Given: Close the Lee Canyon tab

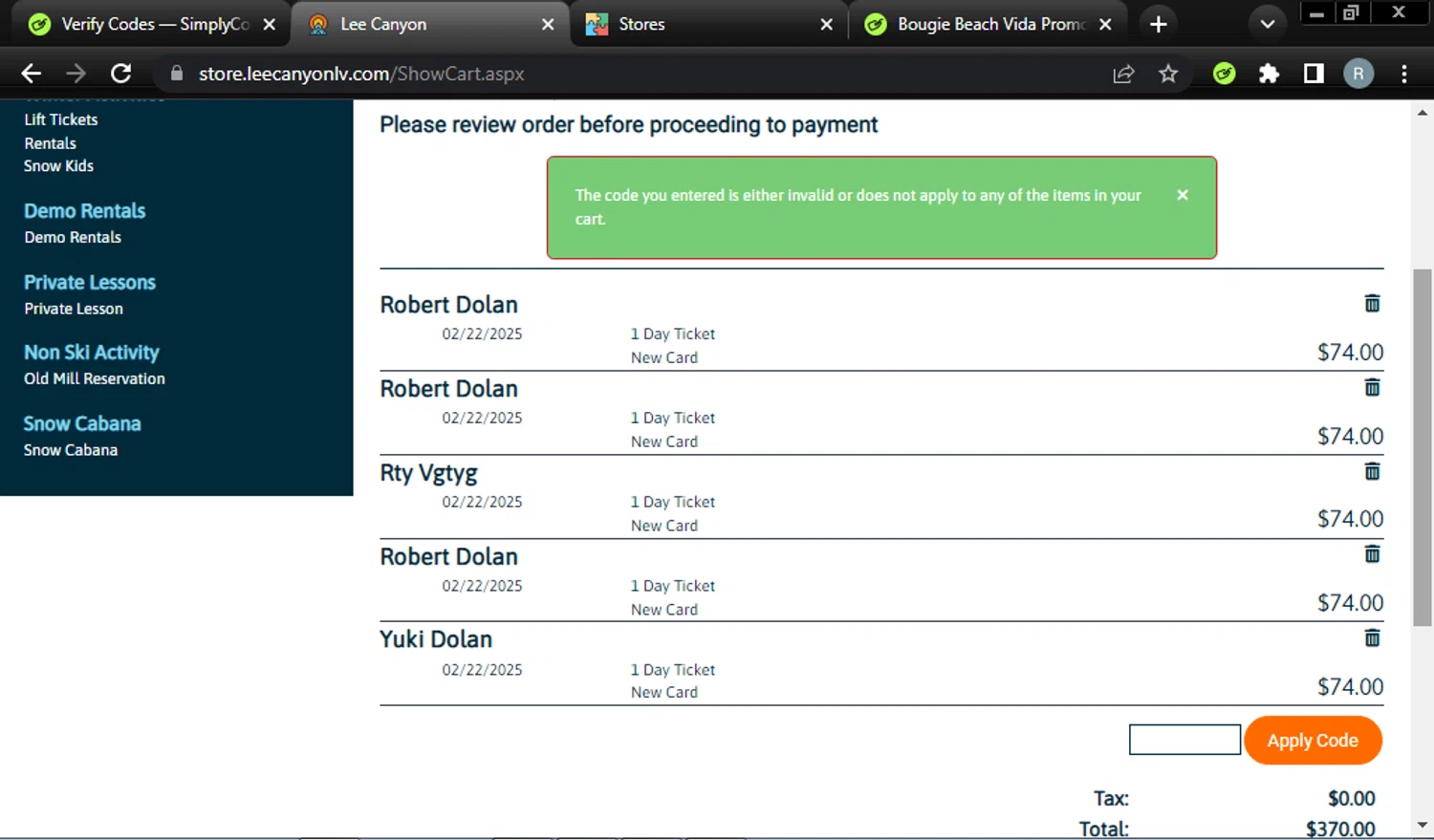Looking at the screenshot, I should [x=548, y=25].
